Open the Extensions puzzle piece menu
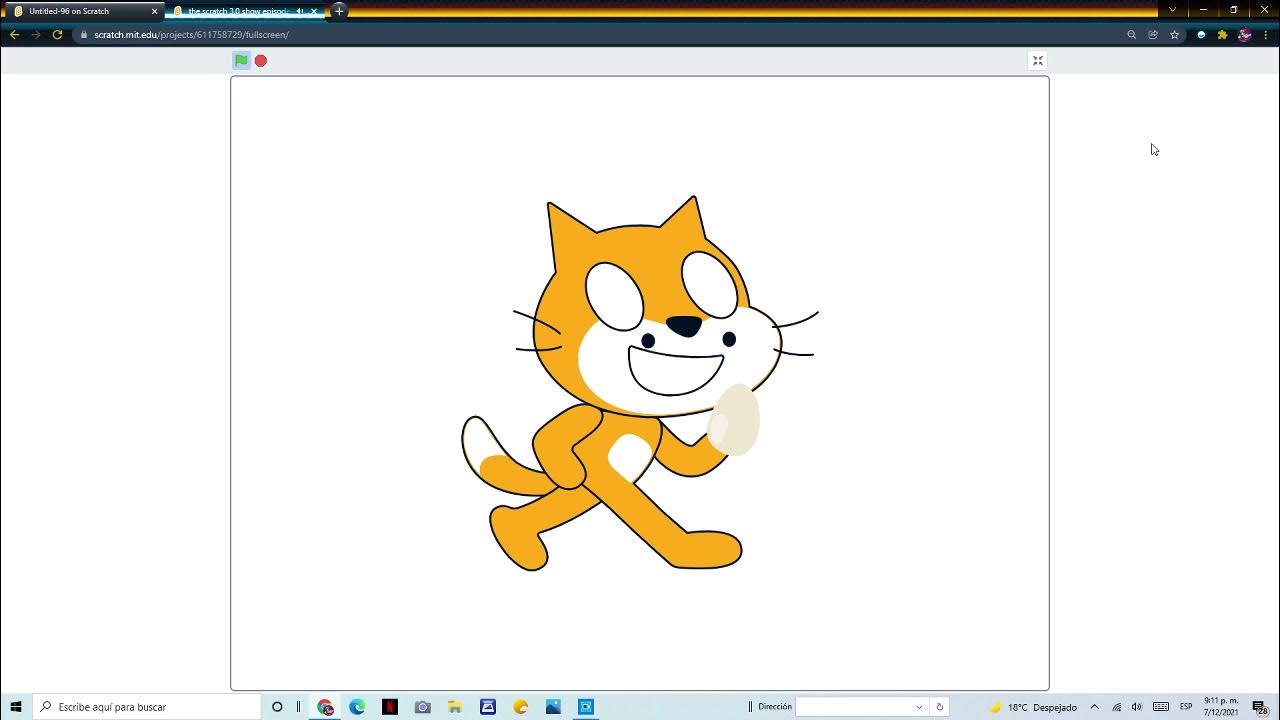1280x720 pixels. (1222, 34)
